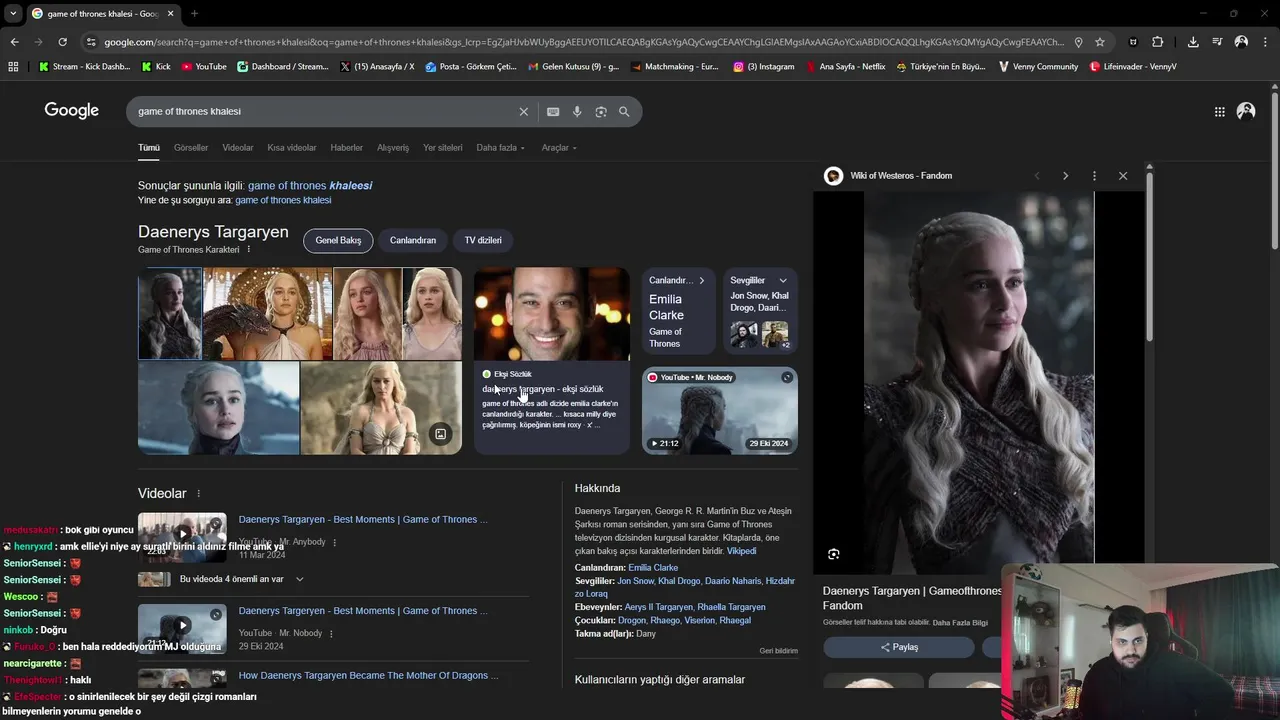Click the Emilia Clarke link under Canlandıran
Viewport: 1280px width, 720px height.
[653, 568]
